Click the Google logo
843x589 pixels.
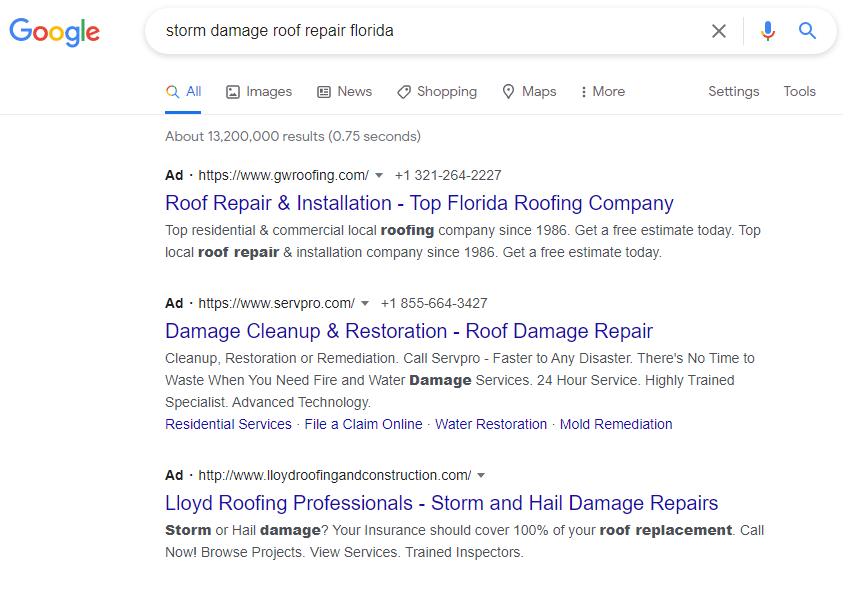coord(54,32)
